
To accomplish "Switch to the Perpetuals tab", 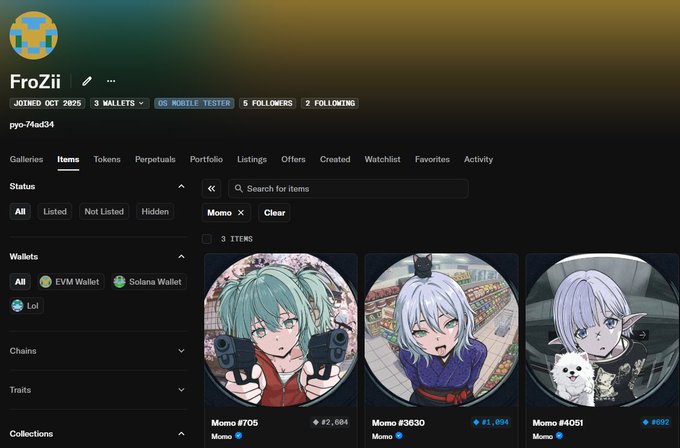I will [155, 159].
